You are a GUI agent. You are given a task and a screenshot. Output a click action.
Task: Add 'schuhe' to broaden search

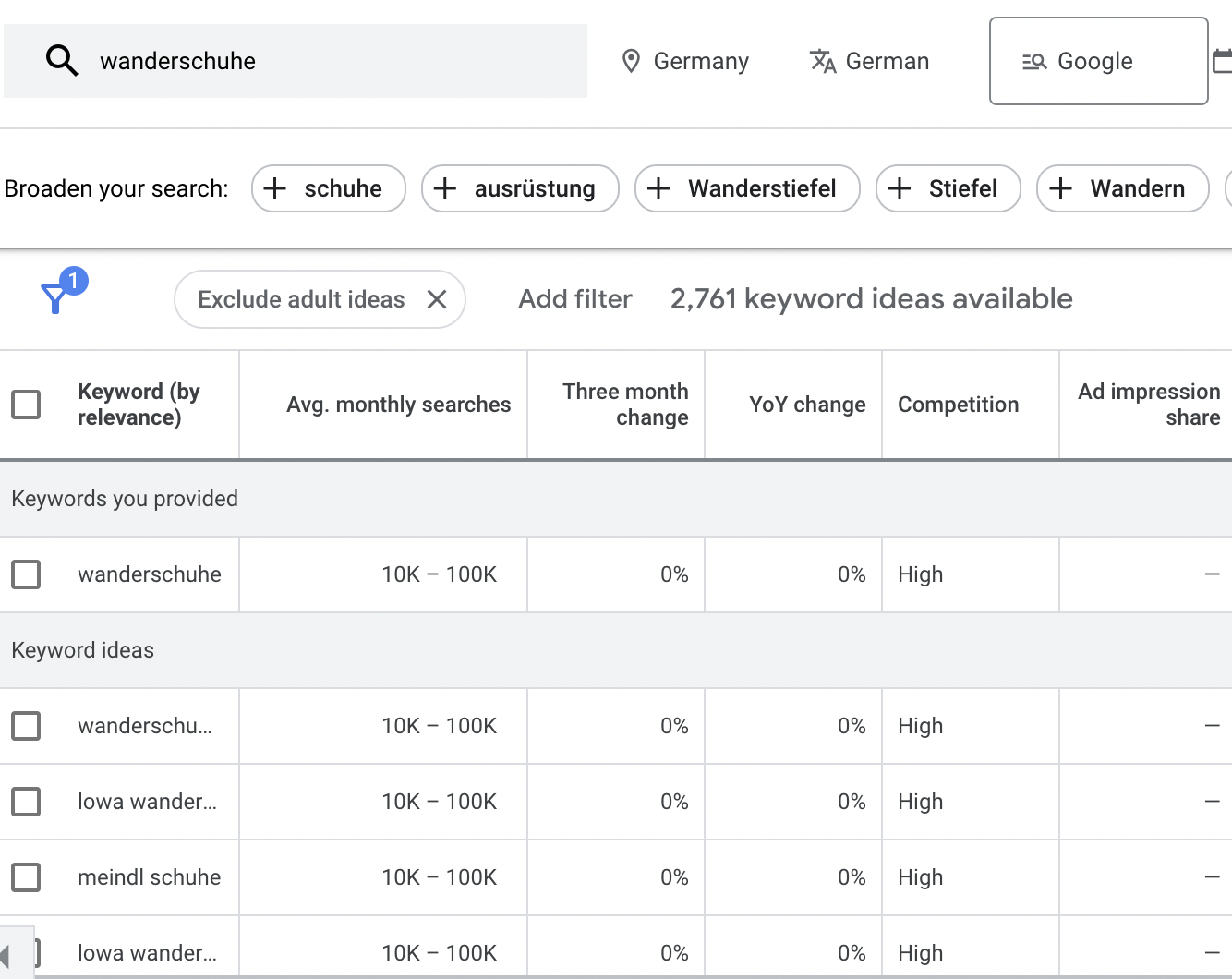[x=329, y=188]
